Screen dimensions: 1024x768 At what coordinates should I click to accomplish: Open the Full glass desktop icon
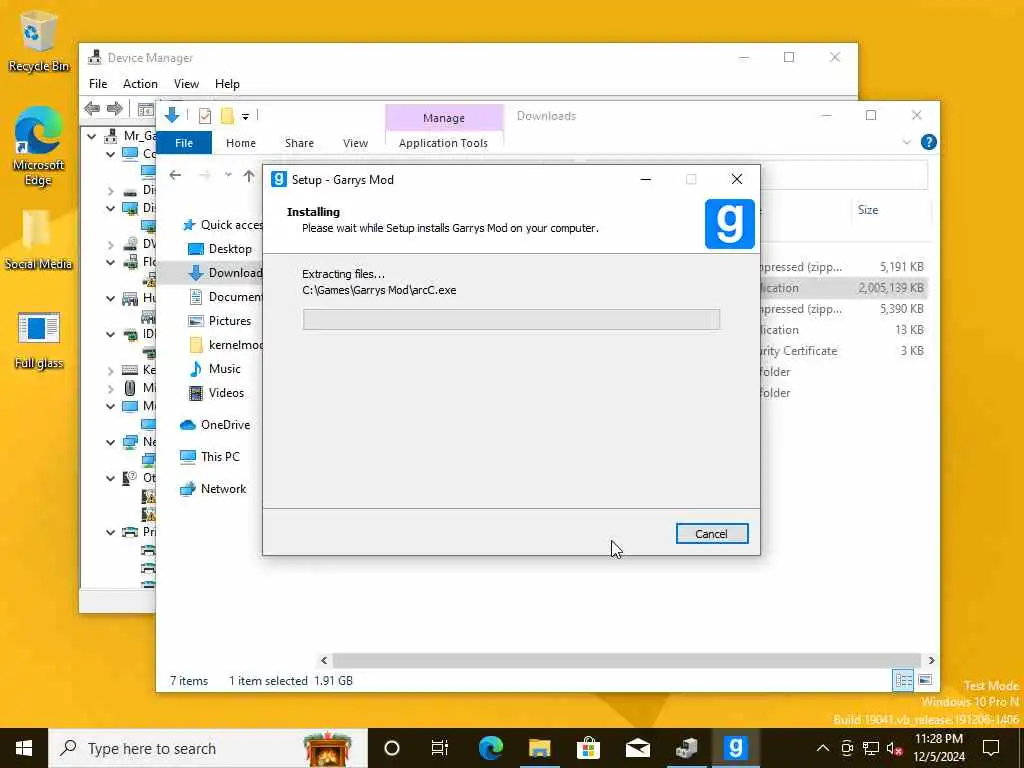(38, 340)
